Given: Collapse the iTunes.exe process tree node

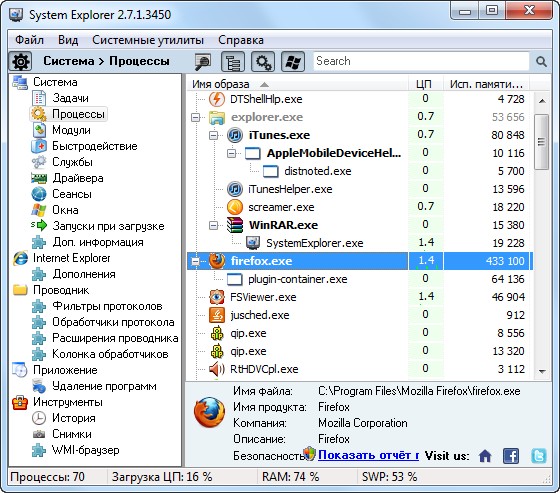Looking at the screenshot, I should tap(214, 135).
